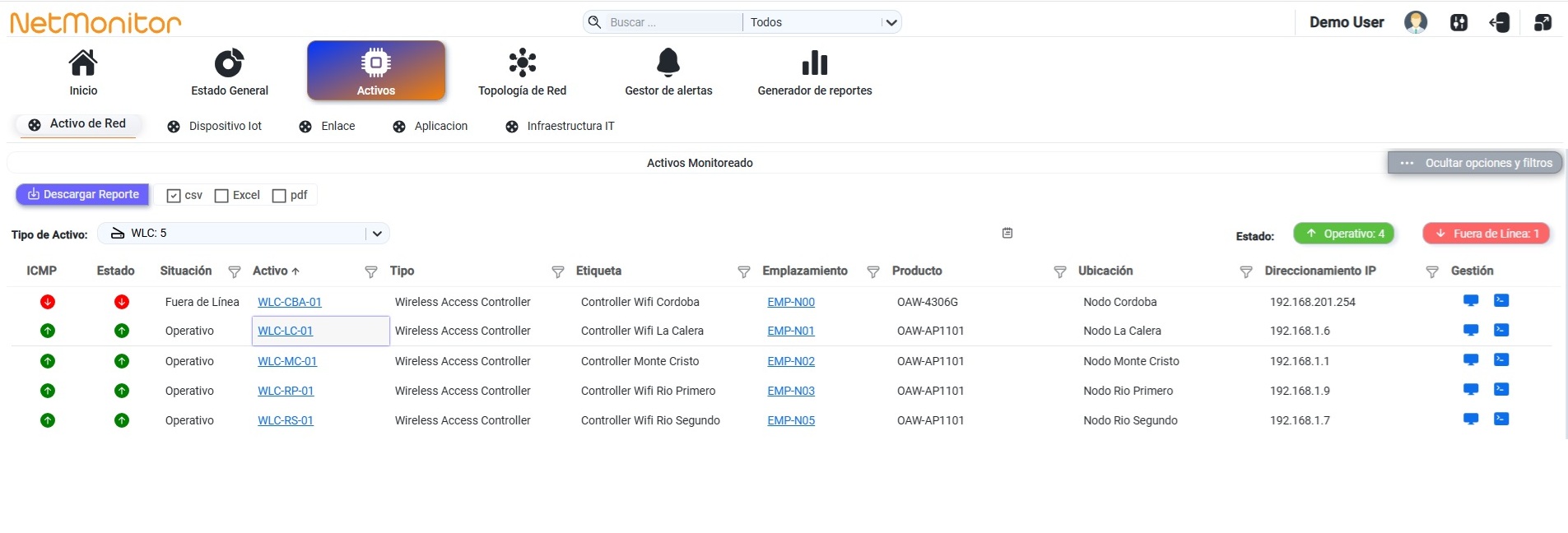Image resolution: width=1568 pixels, height=533 pixels.
Task: Click the calendar icon above the table
Action: coord(1007,233)
